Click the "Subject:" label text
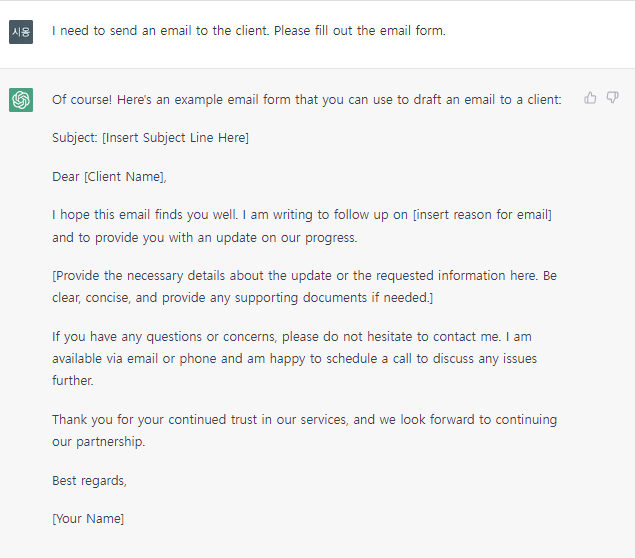This screenshot has height=558, width=635. pyautogui.click(x=75, y=138)
